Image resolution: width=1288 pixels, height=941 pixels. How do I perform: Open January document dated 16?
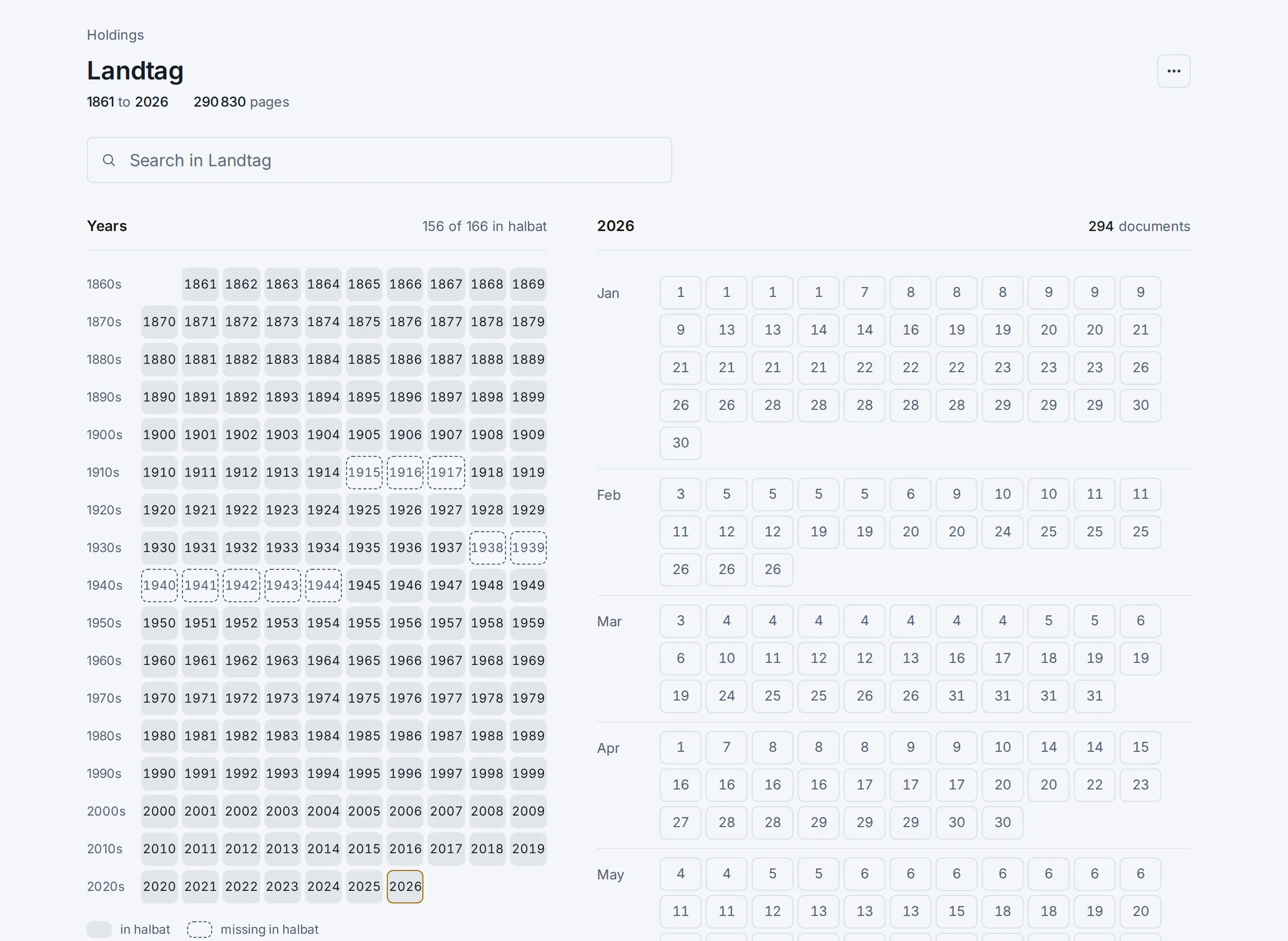tap(911, 330)
